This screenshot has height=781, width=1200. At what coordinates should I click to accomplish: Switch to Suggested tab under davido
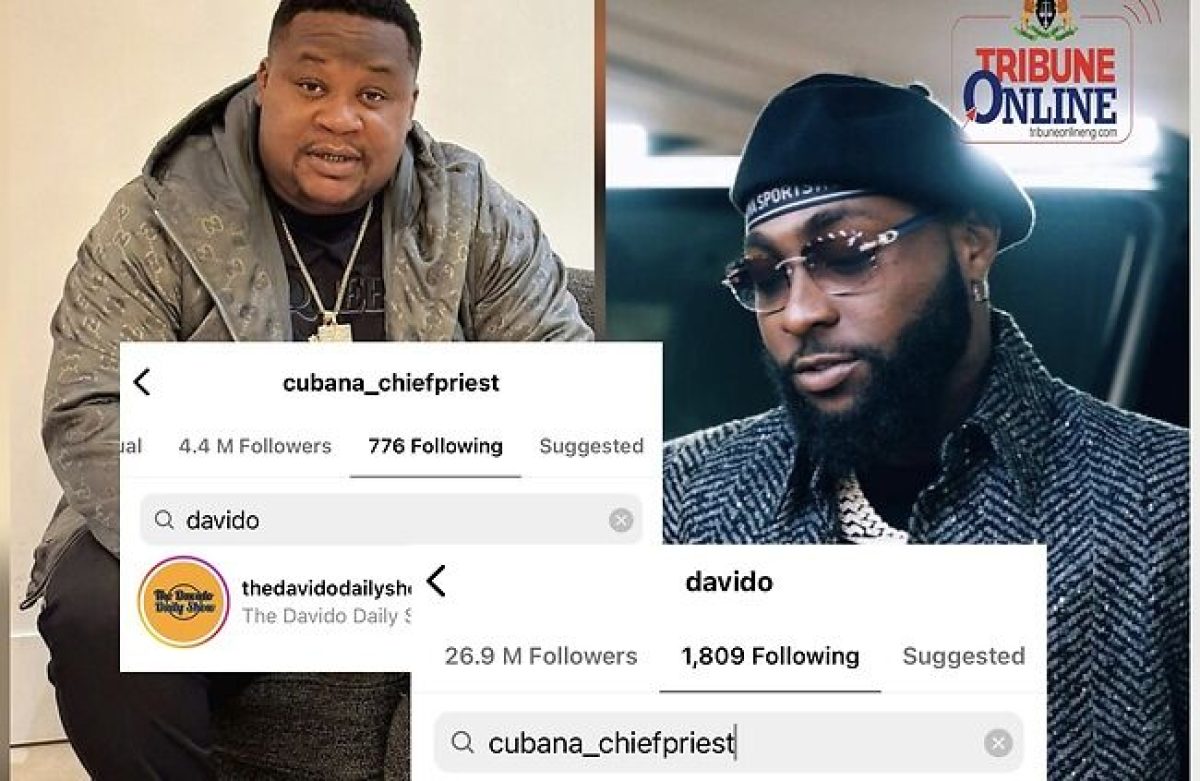pos(963,656)
